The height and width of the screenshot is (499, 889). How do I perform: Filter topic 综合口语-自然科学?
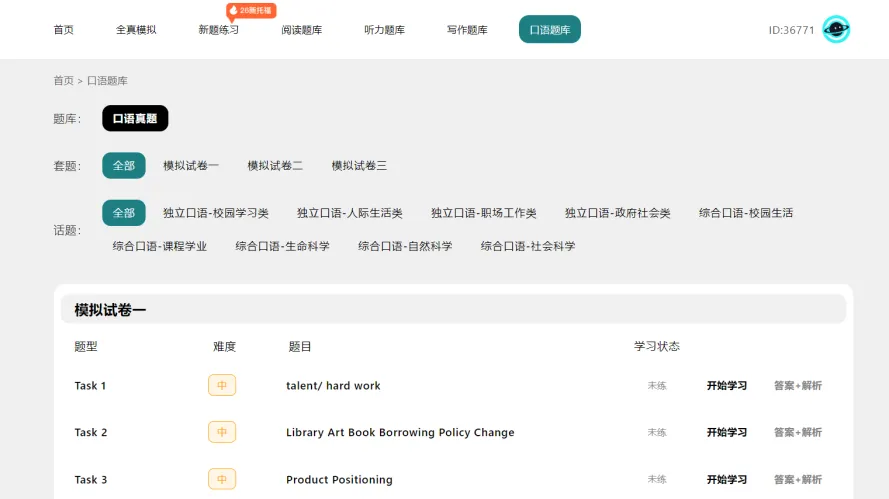point(405,246)
